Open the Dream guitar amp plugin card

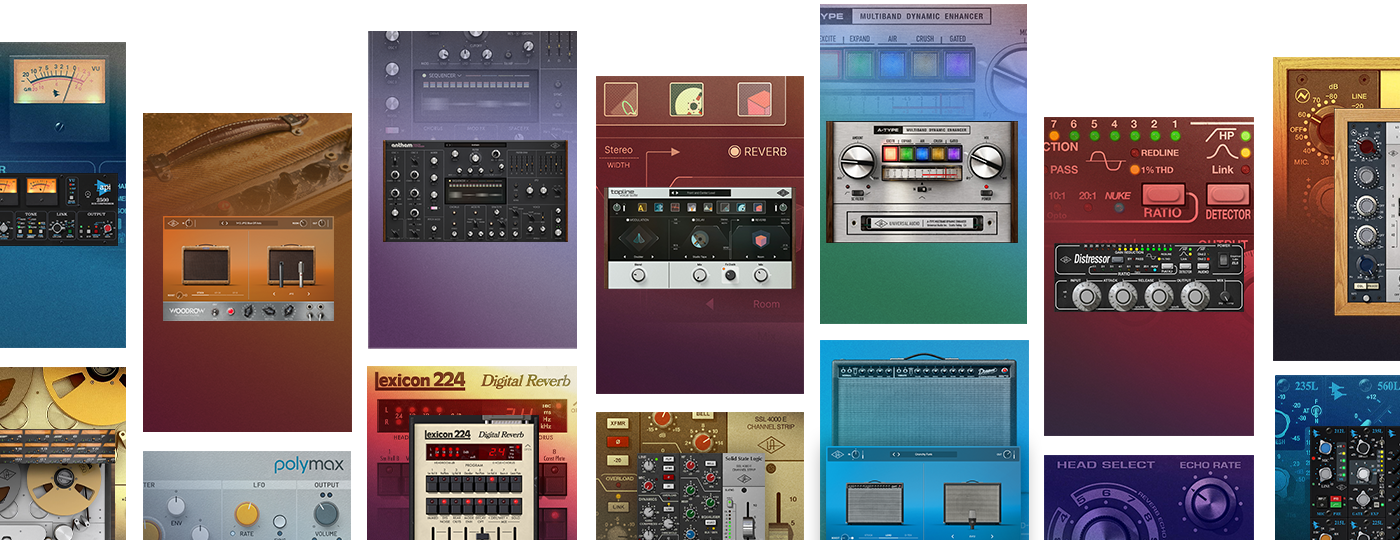tap(924, 440)
